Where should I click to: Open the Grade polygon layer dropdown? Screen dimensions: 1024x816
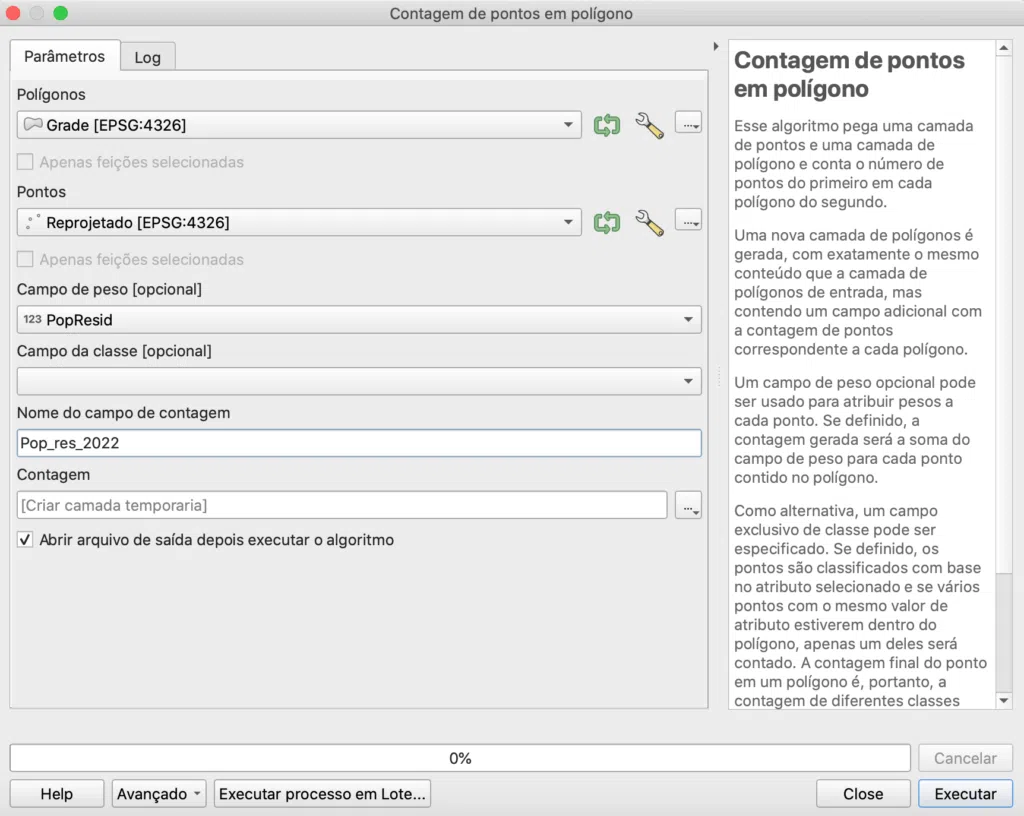coord(299,125)
